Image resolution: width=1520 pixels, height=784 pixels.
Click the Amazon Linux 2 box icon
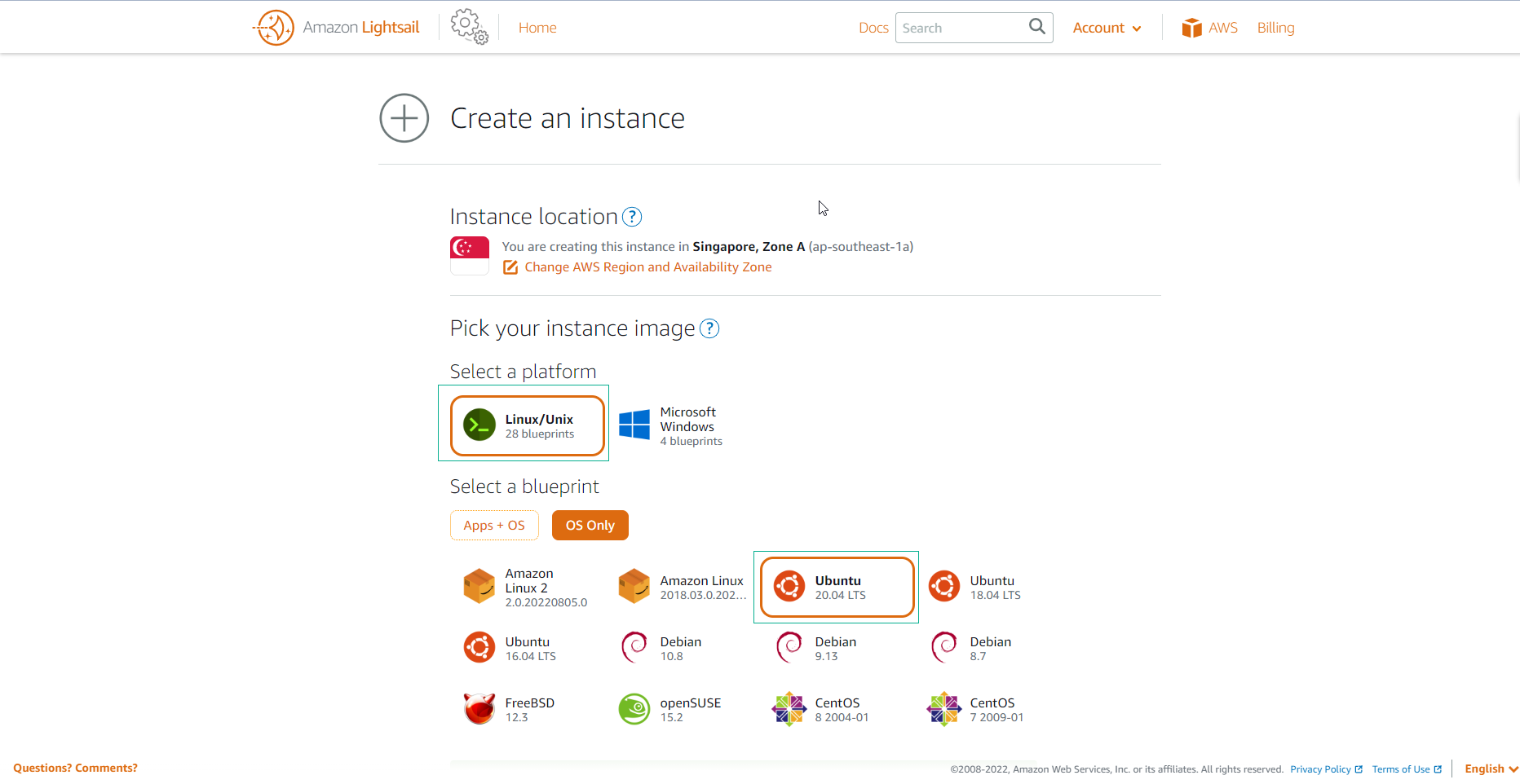pos(479,587)
